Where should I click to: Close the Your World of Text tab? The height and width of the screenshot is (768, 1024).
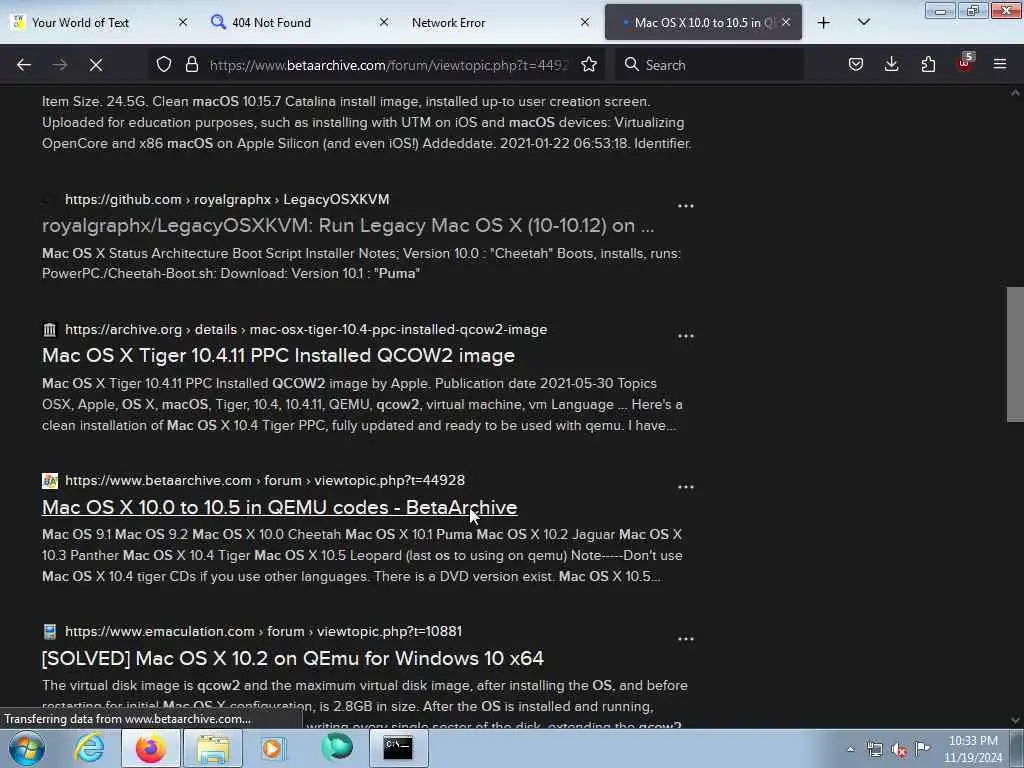[183, 23]
